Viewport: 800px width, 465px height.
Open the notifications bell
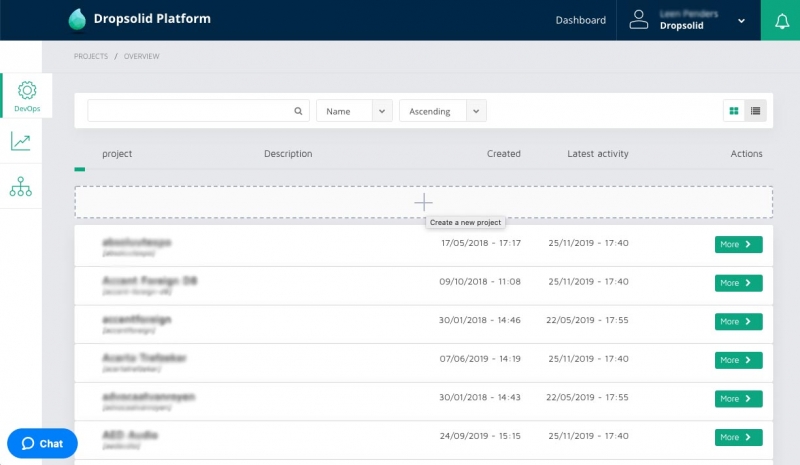(x=782, y=21)
